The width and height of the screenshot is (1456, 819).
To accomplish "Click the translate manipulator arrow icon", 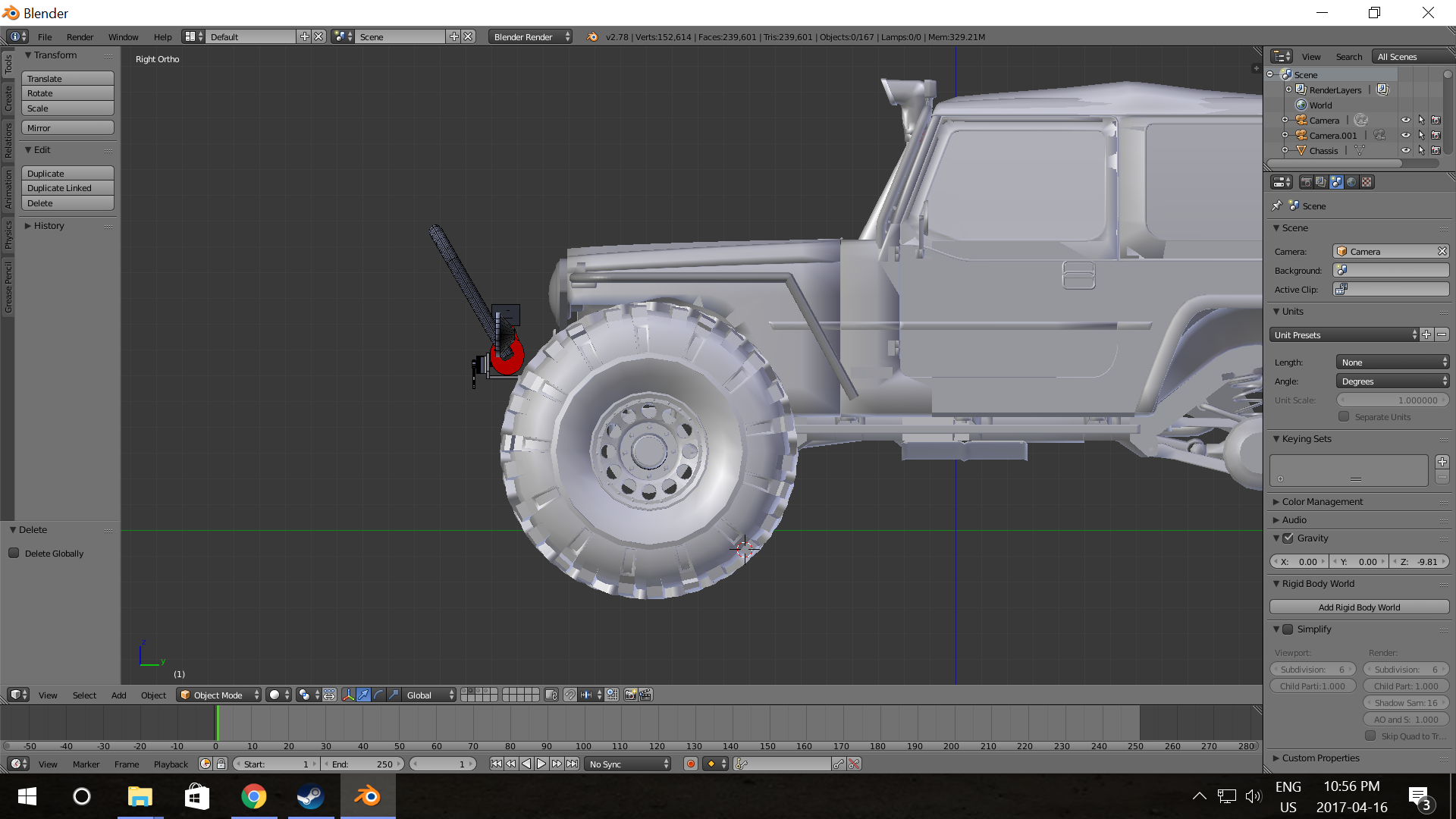I will 363,695.
